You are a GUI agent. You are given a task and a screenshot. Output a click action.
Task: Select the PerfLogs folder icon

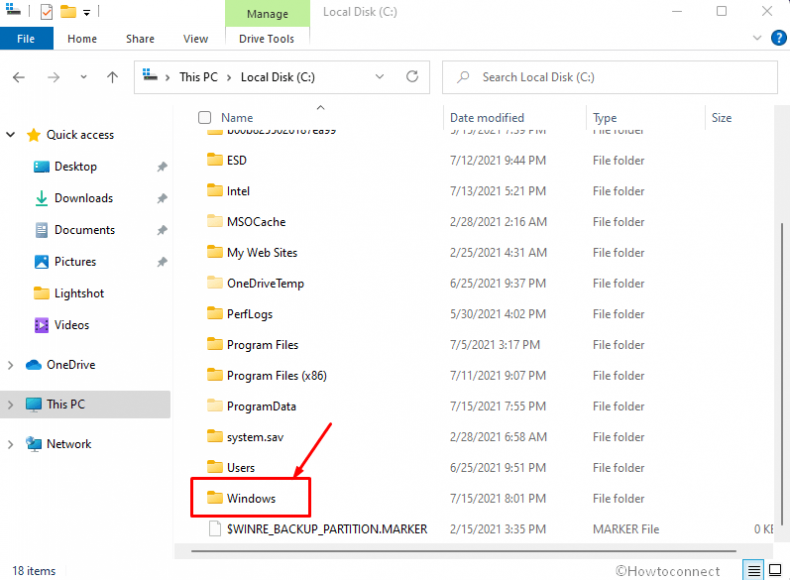pos(215,313)
